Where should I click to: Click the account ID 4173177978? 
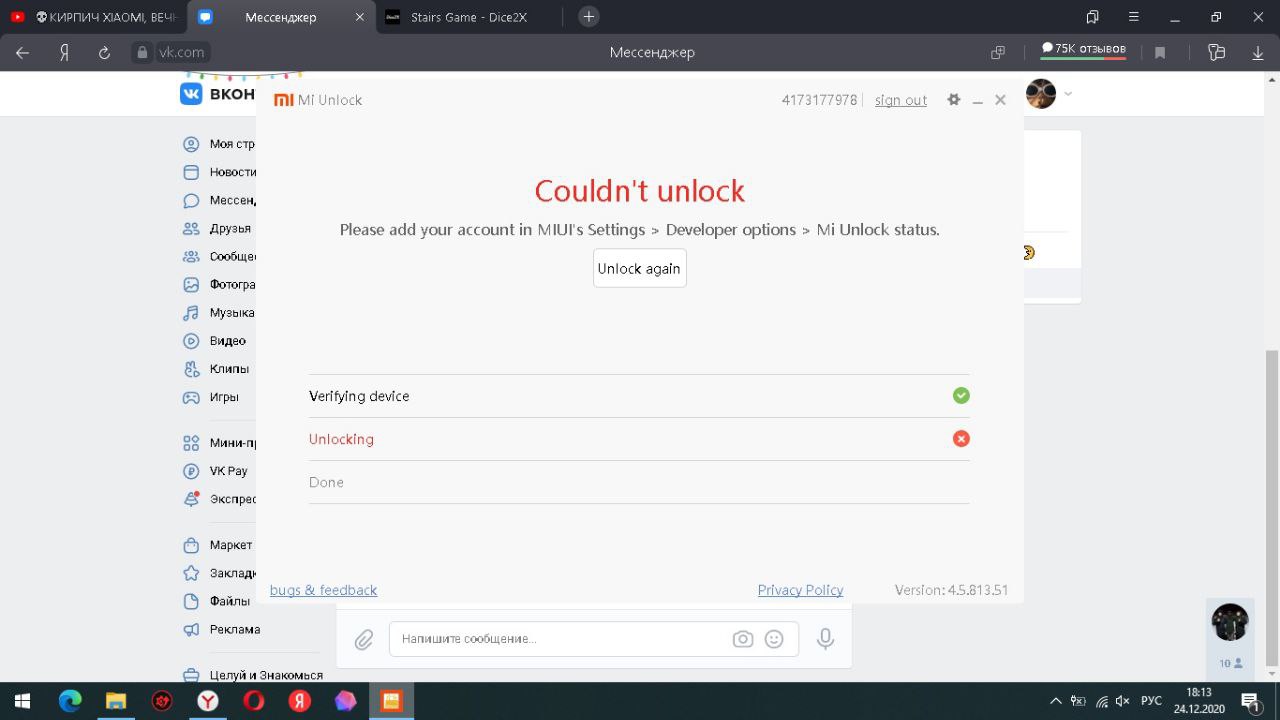coord(819,100)
